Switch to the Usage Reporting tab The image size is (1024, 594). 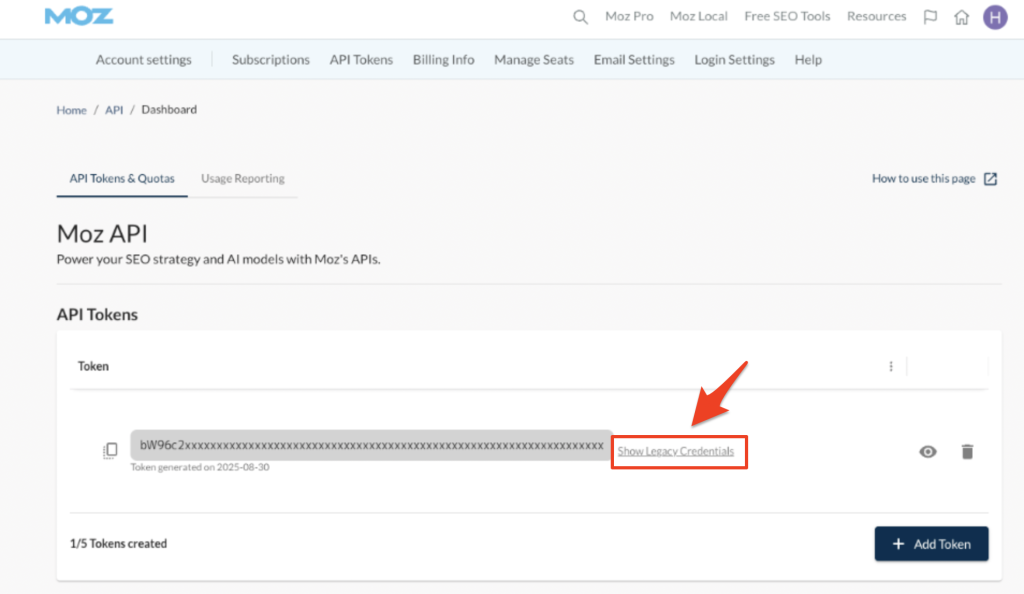242,179
